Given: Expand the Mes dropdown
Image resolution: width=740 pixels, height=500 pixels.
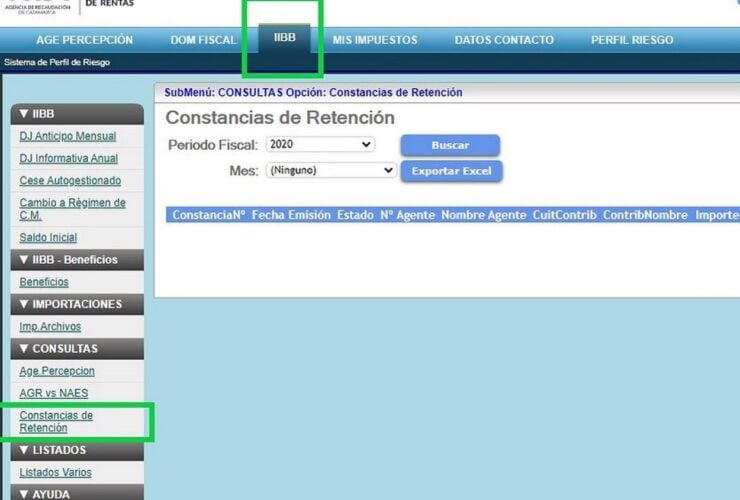Looking at the screenshot, I should point(331,171).
